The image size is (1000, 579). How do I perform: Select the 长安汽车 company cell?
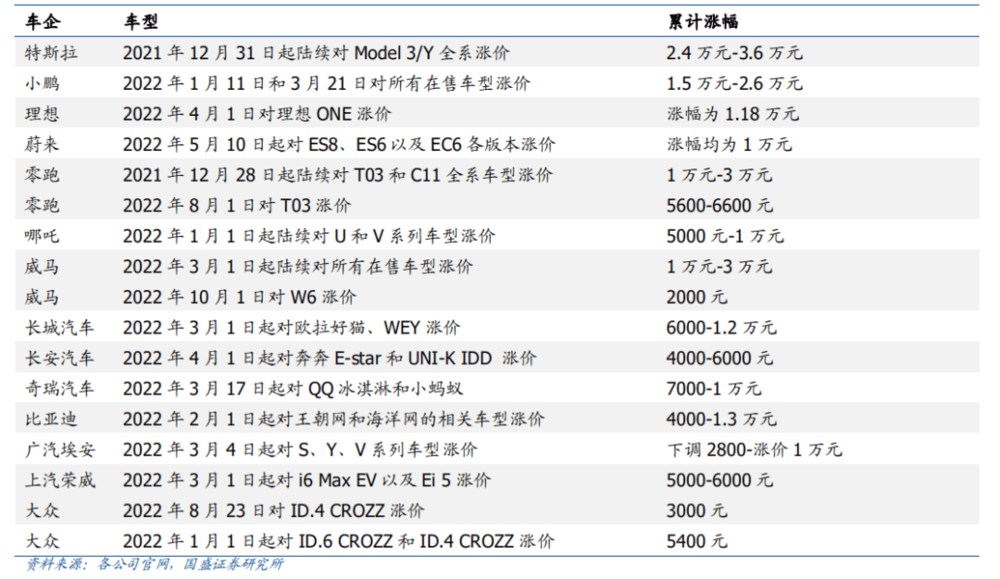coord(60,358)
